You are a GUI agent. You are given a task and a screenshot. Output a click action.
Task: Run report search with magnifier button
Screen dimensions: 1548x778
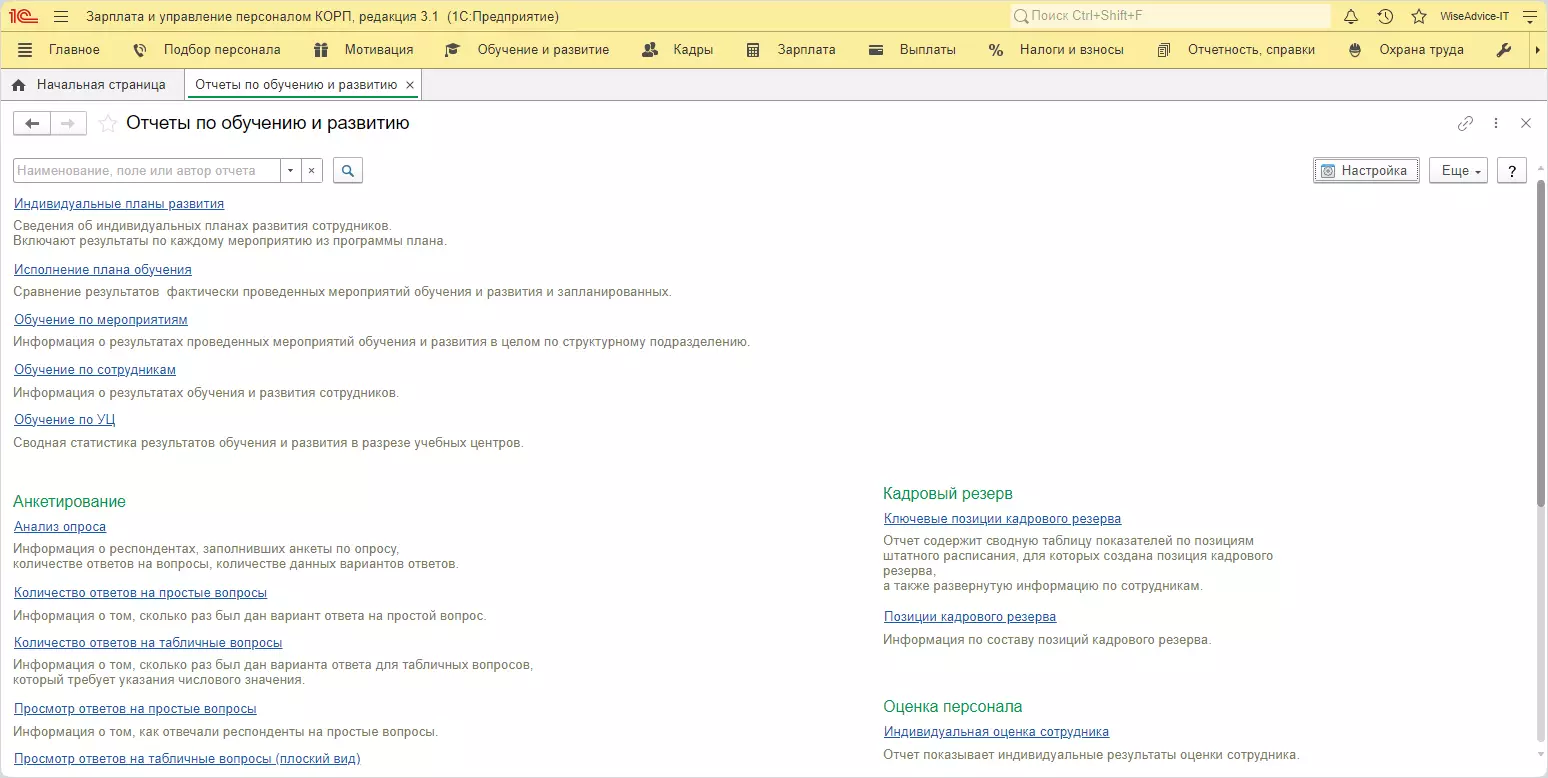pos(347,171)
